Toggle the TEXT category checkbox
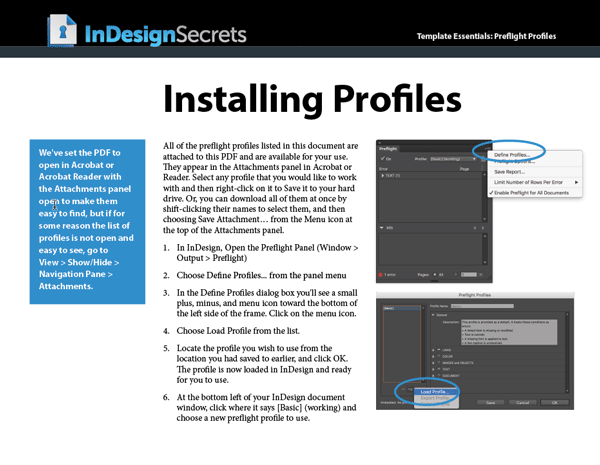This screenshot has width=600, height=465. point(439,369)
